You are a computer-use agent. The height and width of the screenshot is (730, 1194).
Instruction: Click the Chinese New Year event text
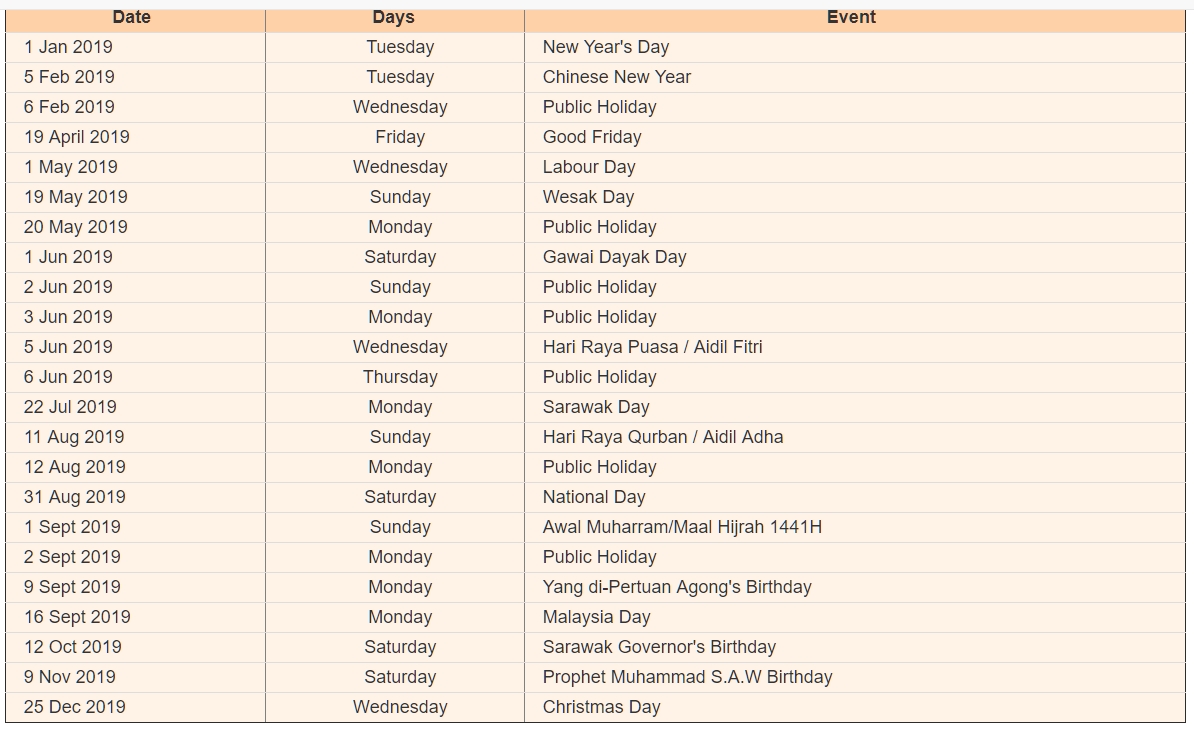[x=617, y=77]
